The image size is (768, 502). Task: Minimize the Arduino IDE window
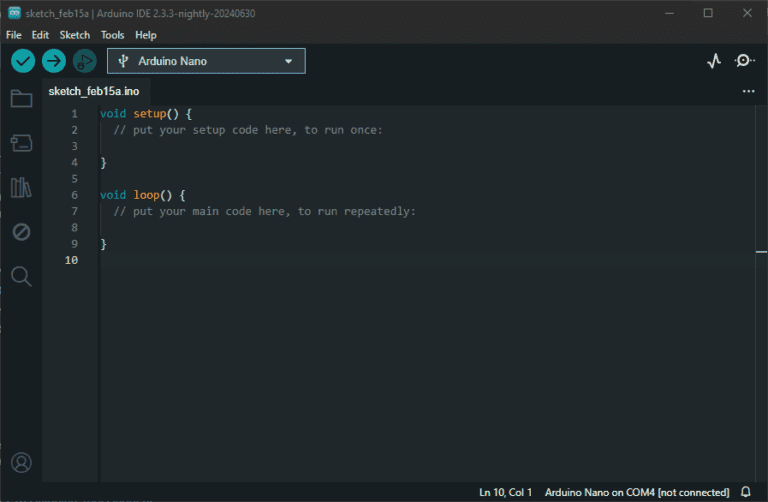point(669,13)
